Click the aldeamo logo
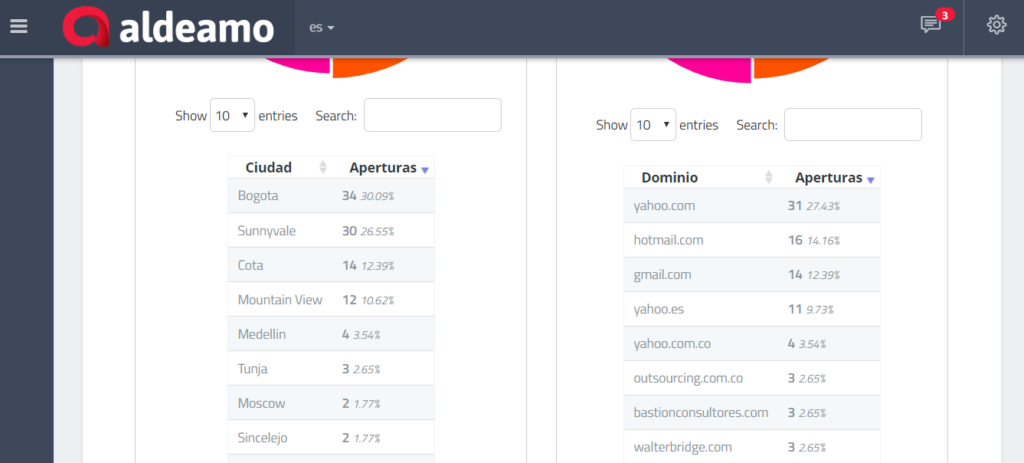The height and width of the screenshot is (463, 1024). click(x=168, y=27)
